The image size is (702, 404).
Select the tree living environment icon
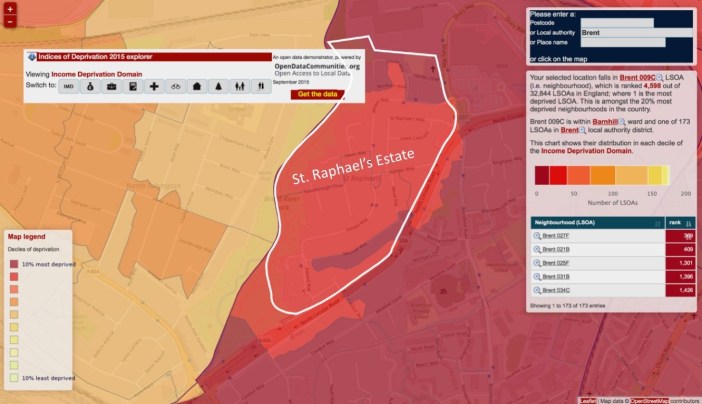pos(218,87)
